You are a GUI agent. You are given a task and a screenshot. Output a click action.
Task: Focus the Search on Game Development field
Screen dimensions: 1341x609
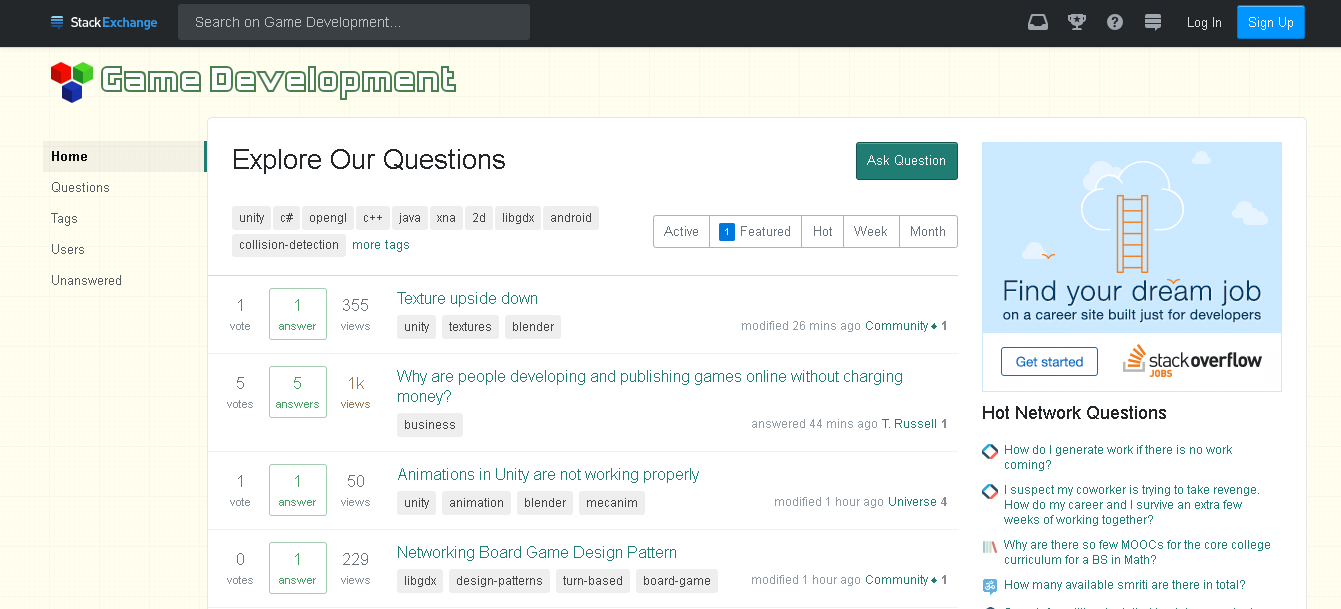[354, 22]
